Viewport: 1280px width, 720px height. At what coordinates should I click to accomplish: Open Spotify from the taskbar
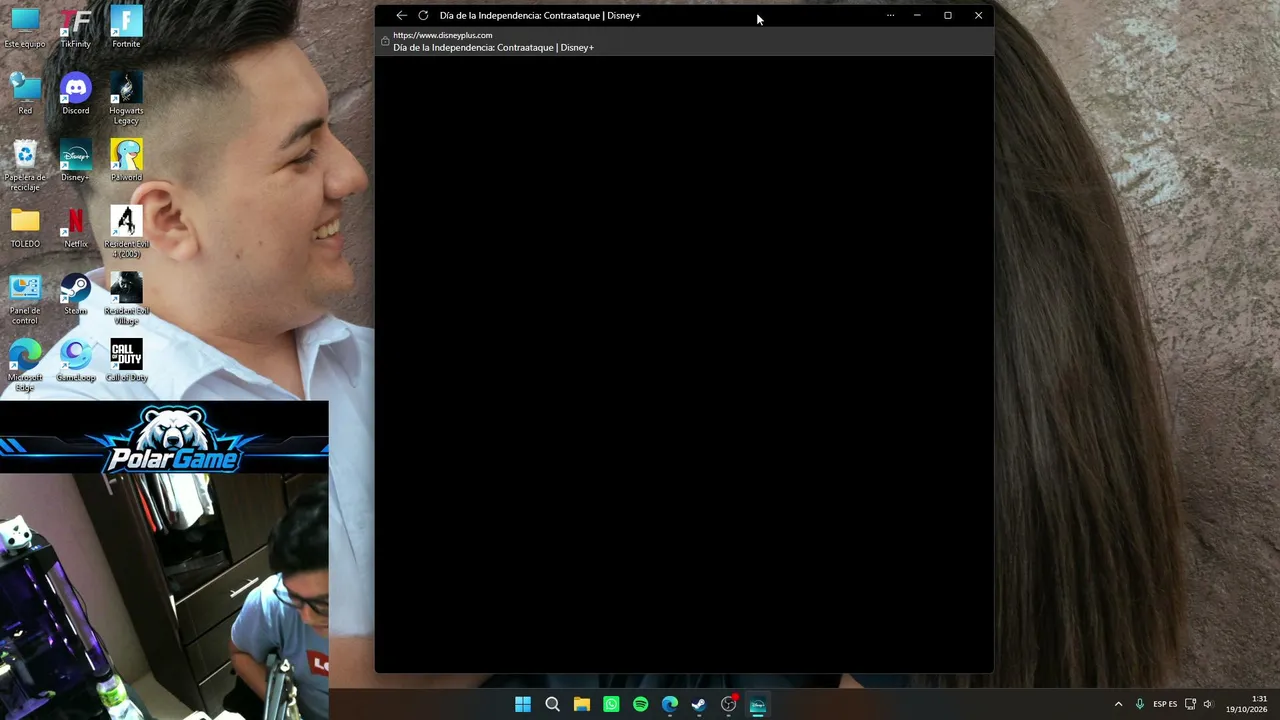(641, 705)
